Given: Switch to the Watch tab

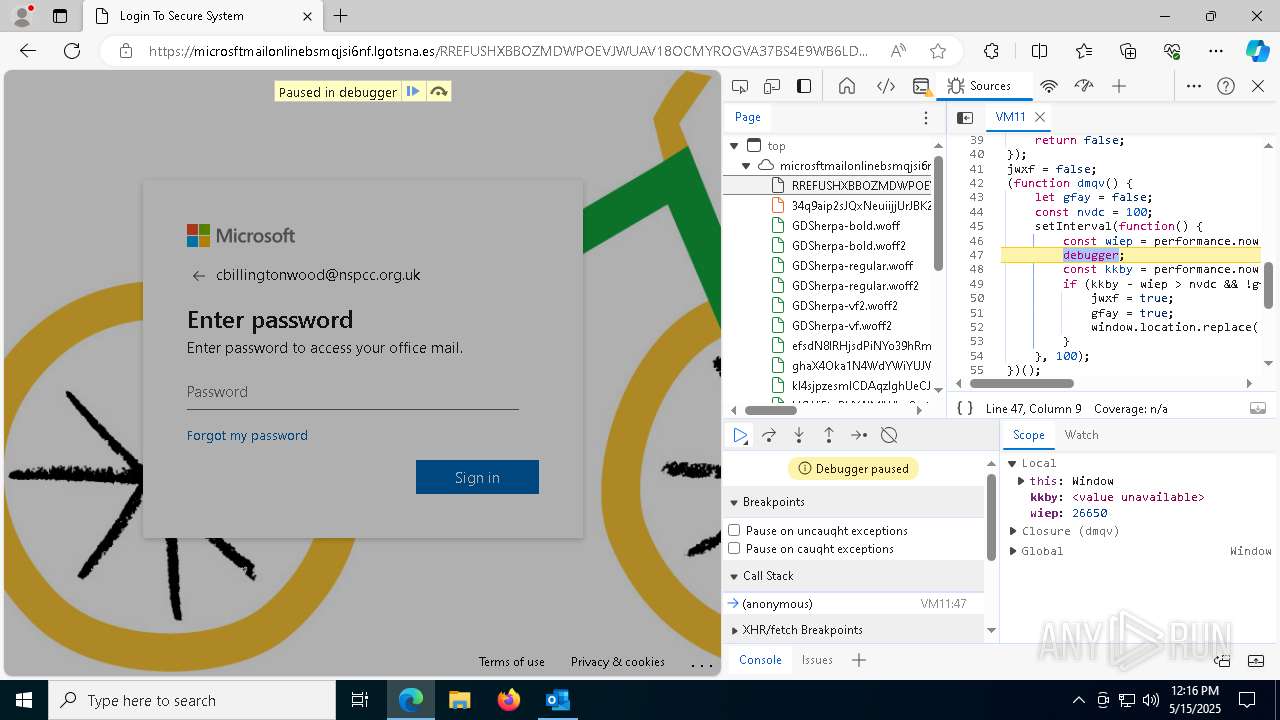Looking at the screenshot, I should [x=1081, y=435].
